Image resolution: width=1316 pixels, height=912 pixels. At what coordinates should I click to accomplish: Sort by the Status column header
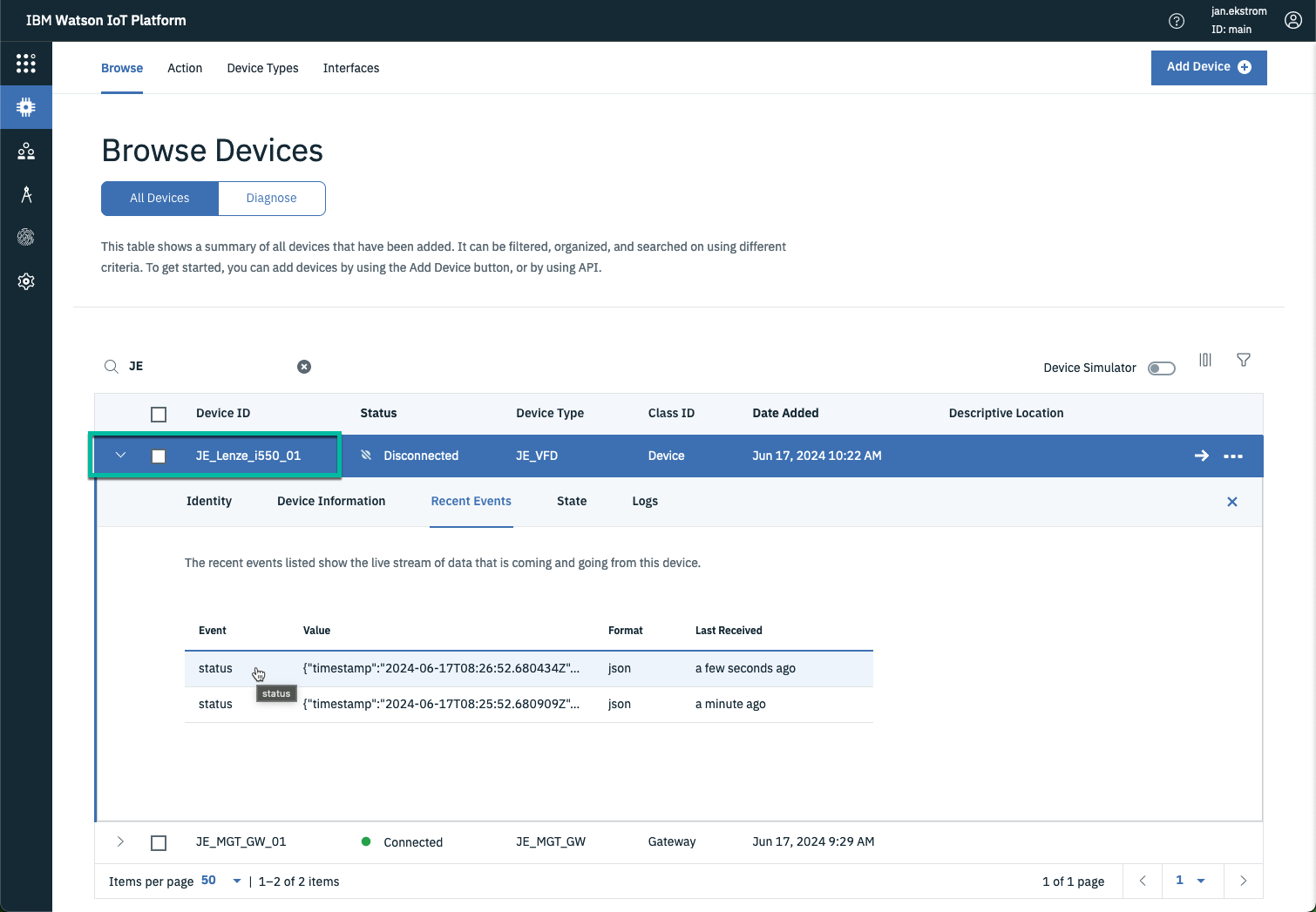coord(378,413)
